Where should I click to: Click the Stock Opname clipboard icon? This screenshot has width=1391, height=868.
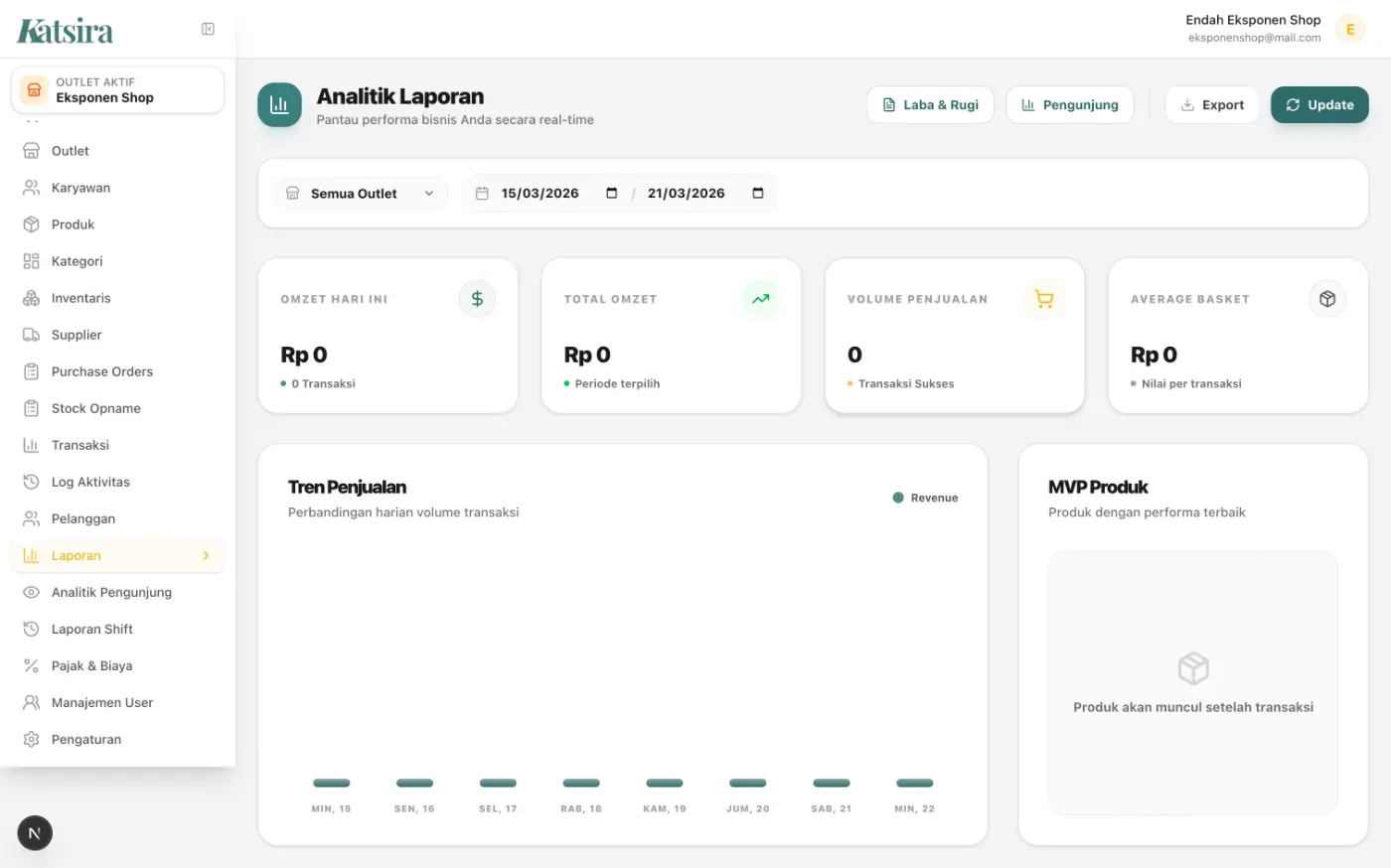coord(31,408)
